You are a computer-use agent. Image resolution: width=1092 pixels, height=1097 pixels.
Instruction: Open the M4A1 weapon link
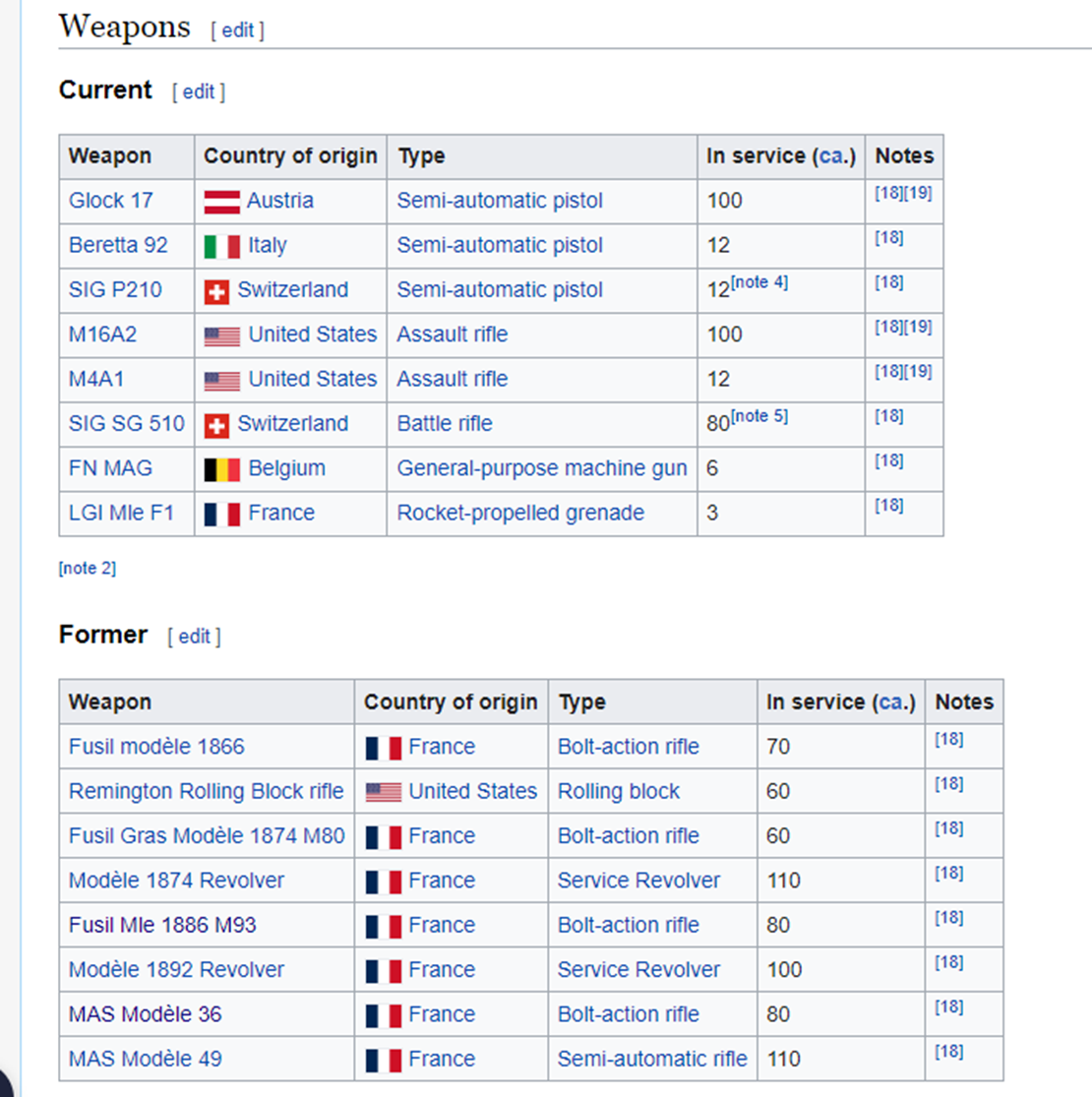96,379
